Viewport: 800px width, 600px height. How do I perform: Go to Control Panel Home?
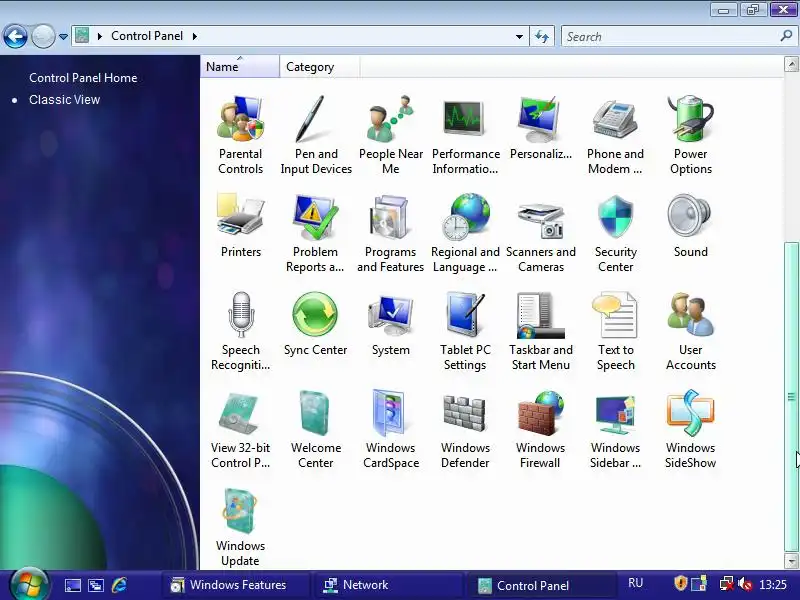coord(83,78)
